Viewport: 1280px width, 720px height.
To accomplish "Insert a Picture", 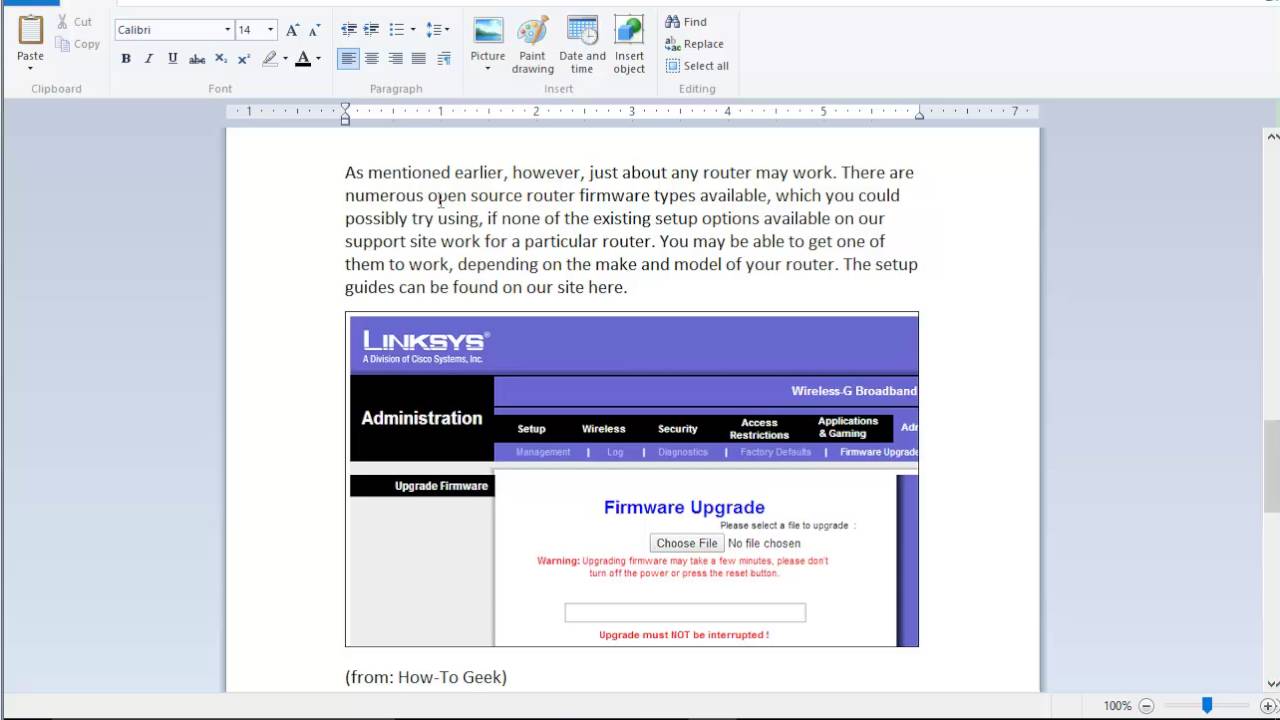I will pyautogui.click(x=488, y=38).
